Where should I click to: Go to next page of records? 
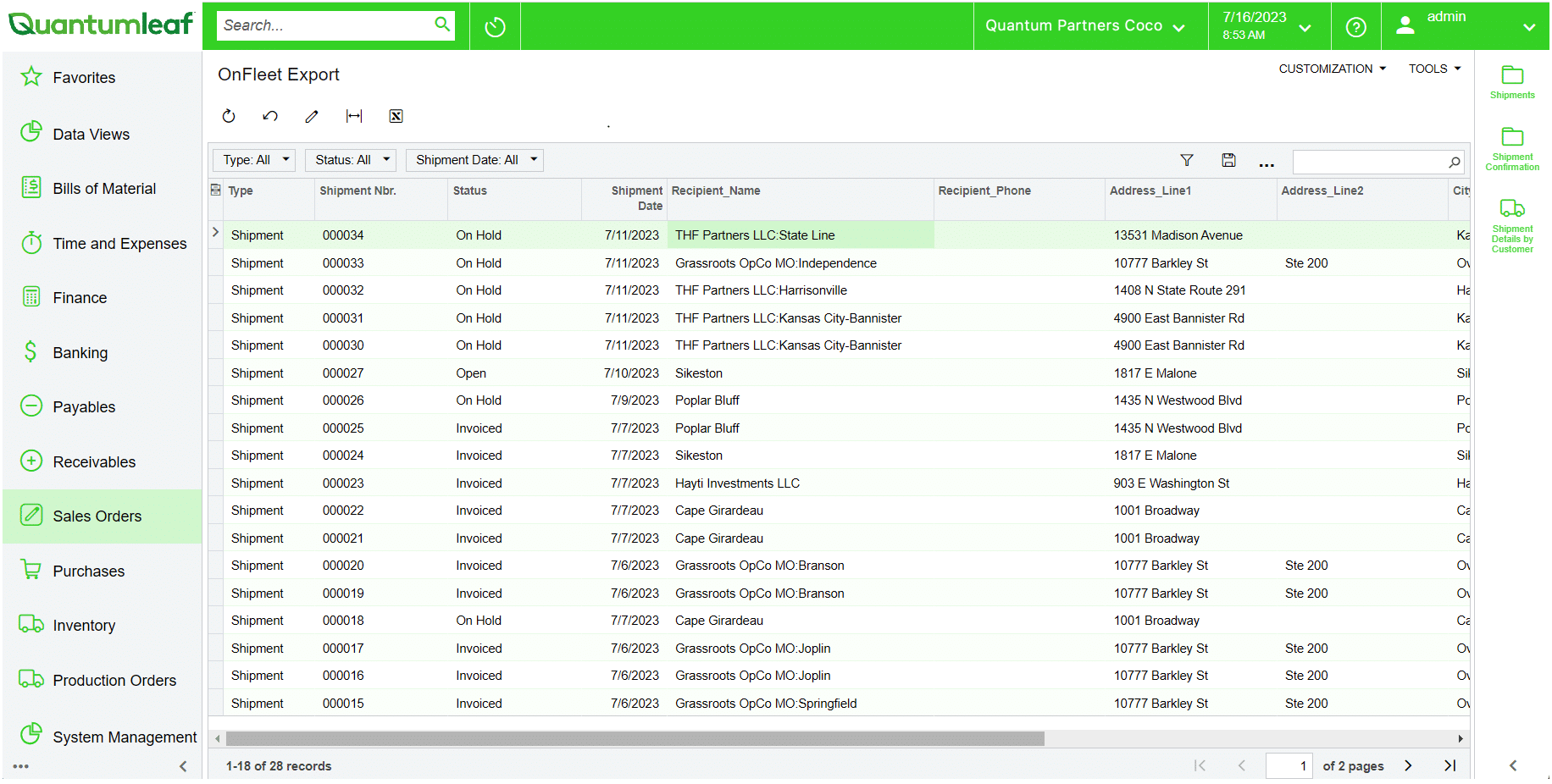coord(1408,765)
